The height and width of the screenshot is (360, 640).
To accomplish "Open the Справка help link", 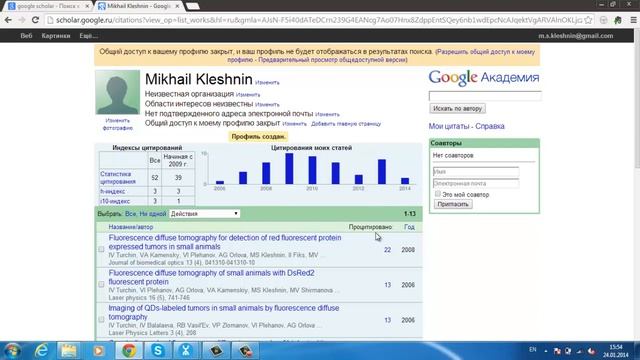I will point(490,127).
